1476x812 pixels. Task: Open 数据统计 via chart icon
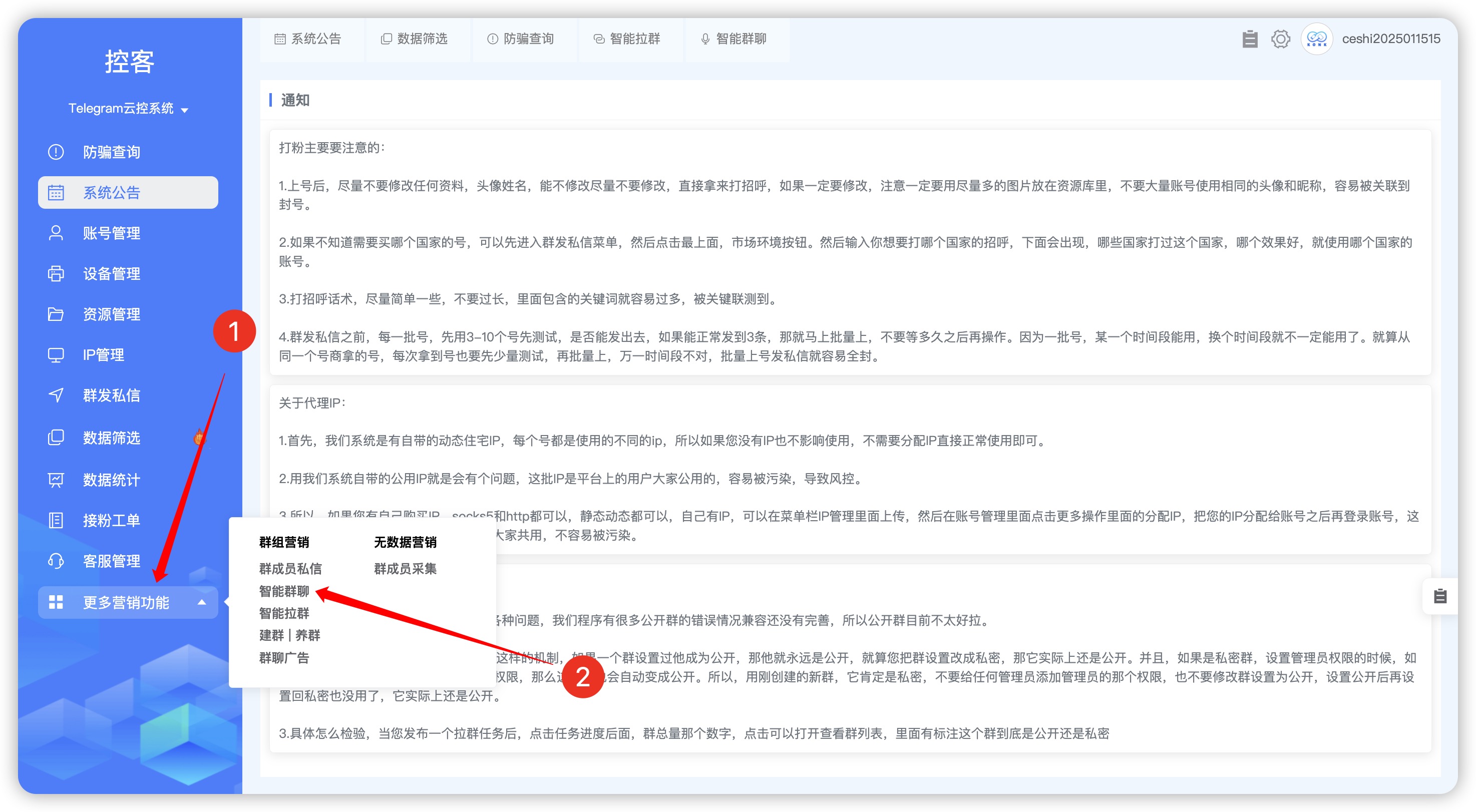pyautogui.click(x=56, y=480)
